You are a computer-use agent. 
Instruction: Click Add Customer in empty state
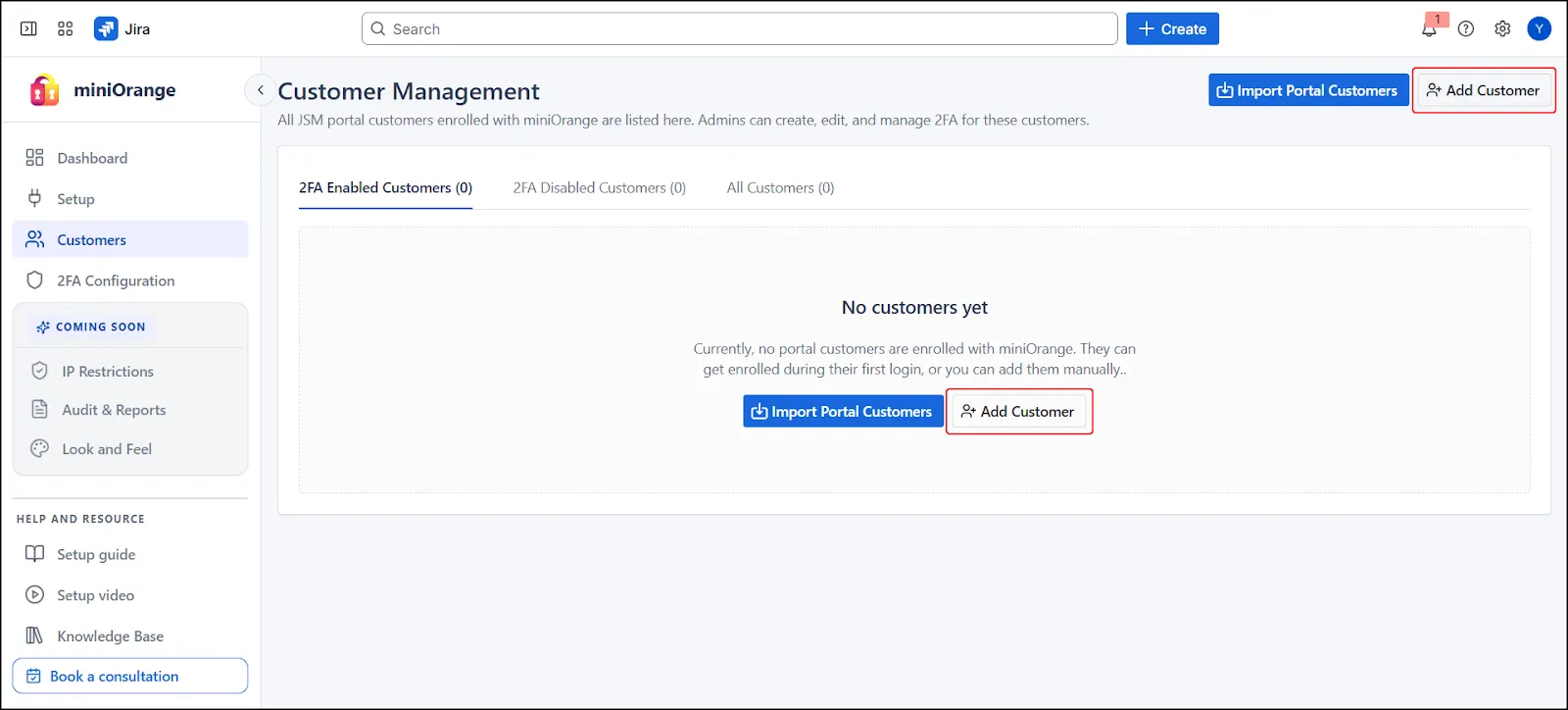click(1019, 412)
